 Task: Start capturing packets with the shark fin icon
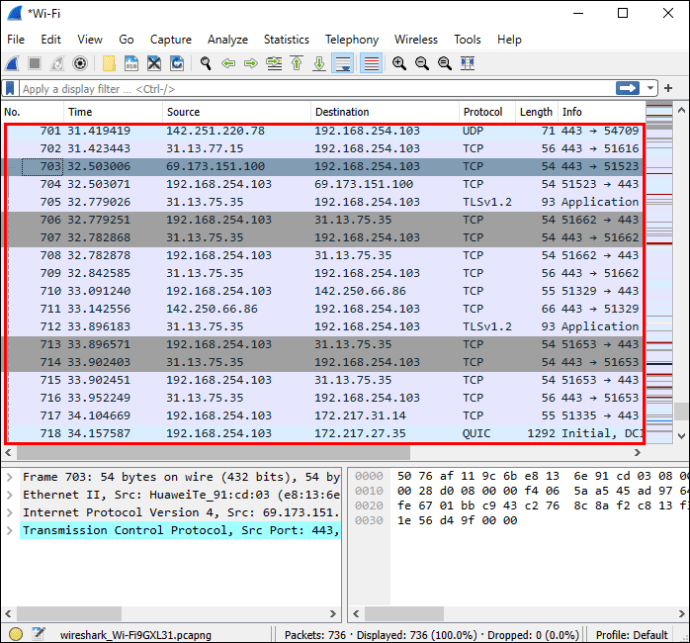12,63
